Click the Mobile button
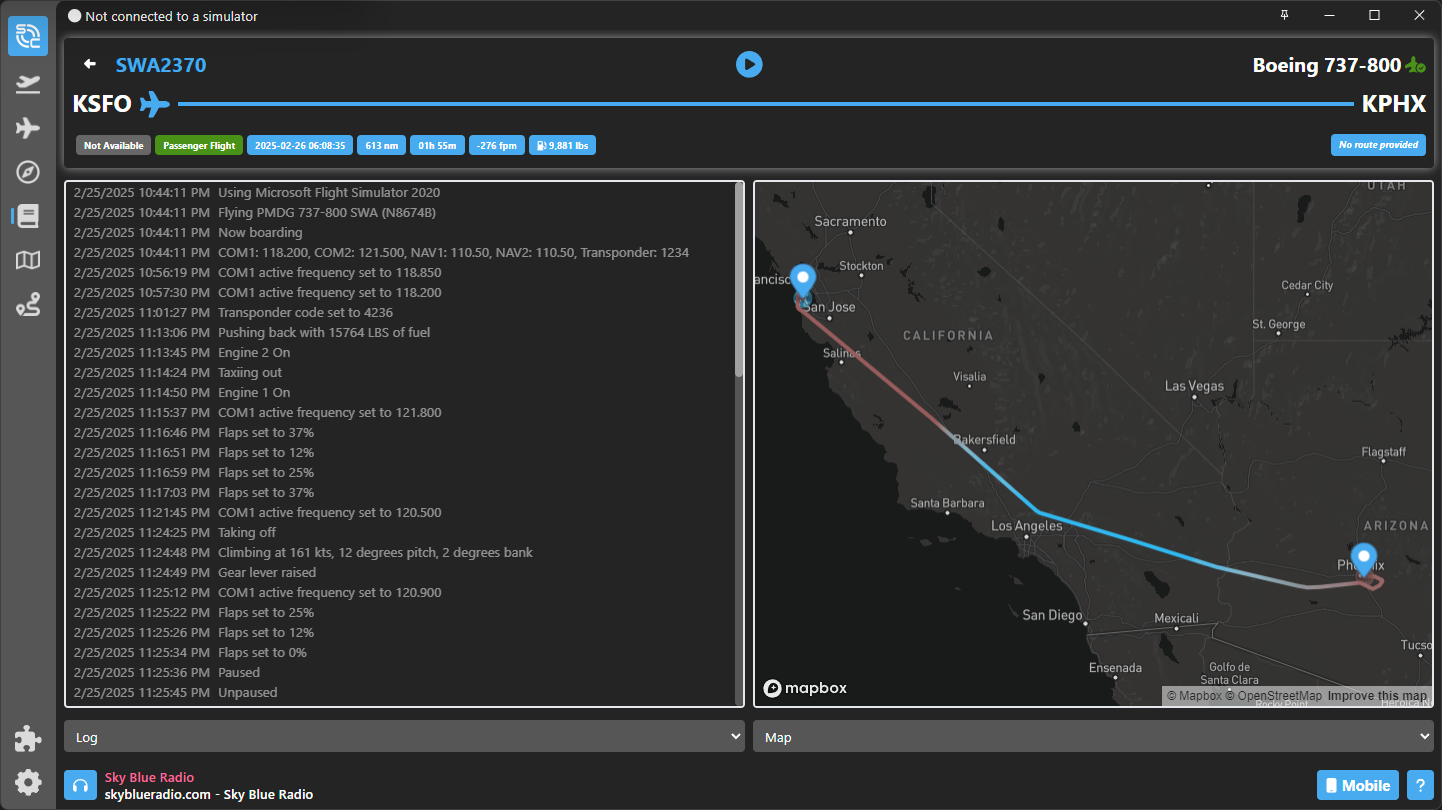The width and height of the screenshot is (1442, 810). [1357, 785]
